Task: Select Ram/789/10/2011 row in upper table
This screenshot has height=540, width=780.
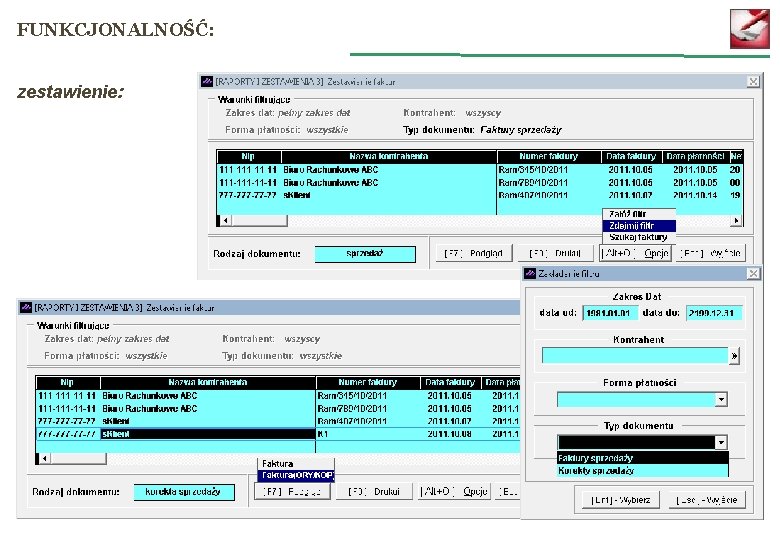Action: tap(480, 182)
